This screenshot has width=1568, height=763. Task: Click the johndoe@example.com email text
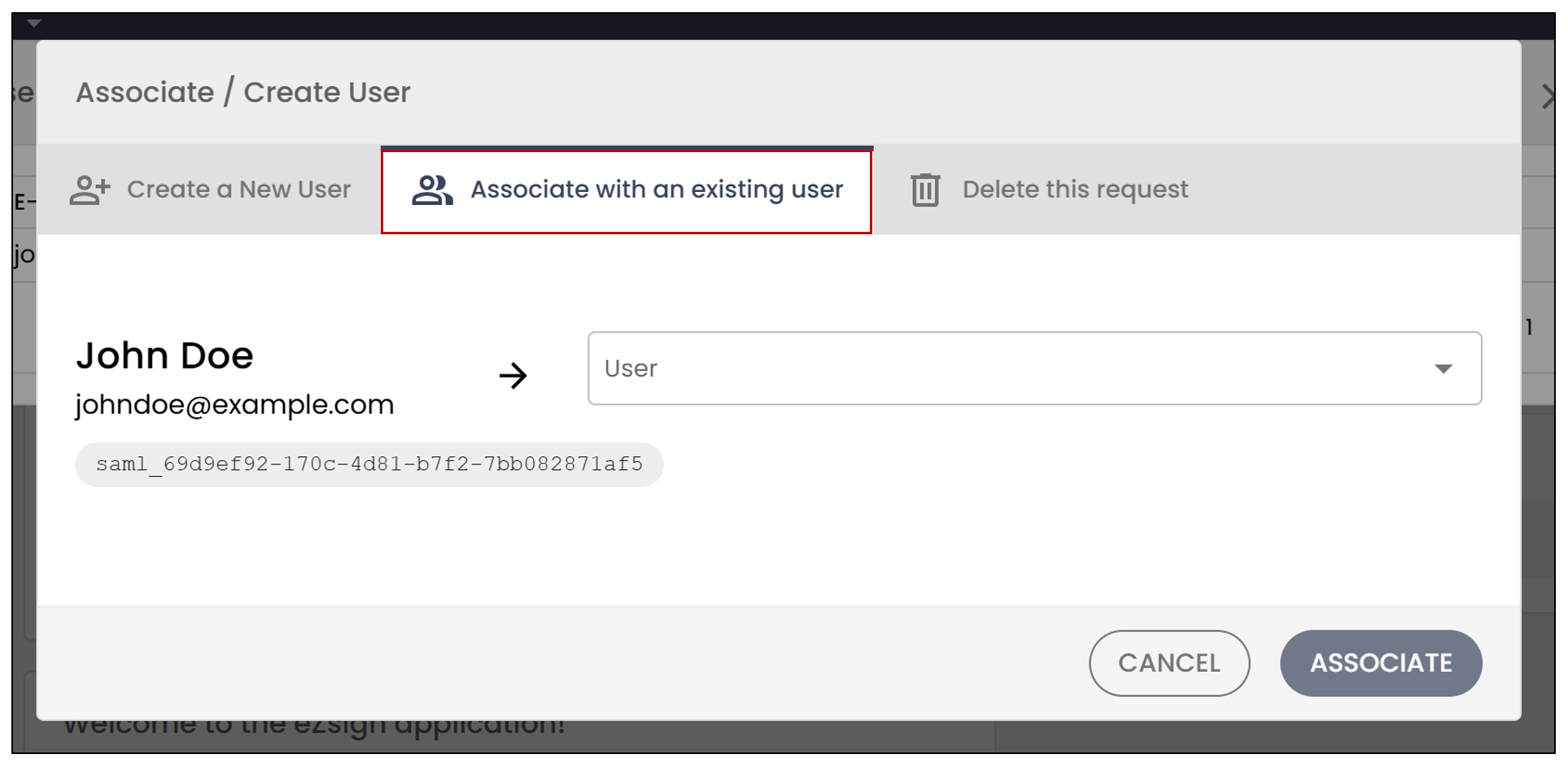(x=234, y=404)
